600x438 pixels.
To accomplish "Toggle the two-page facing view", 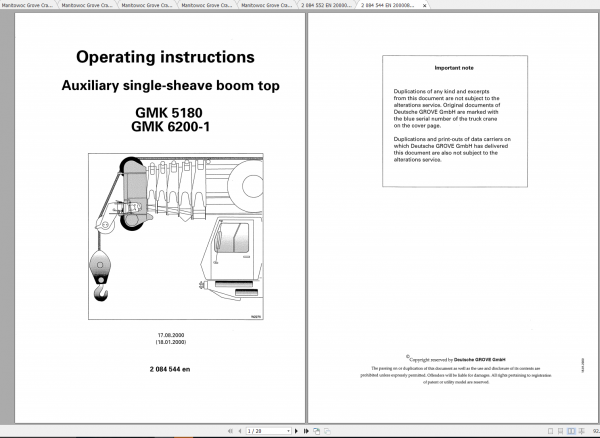I will coord(571,431).
